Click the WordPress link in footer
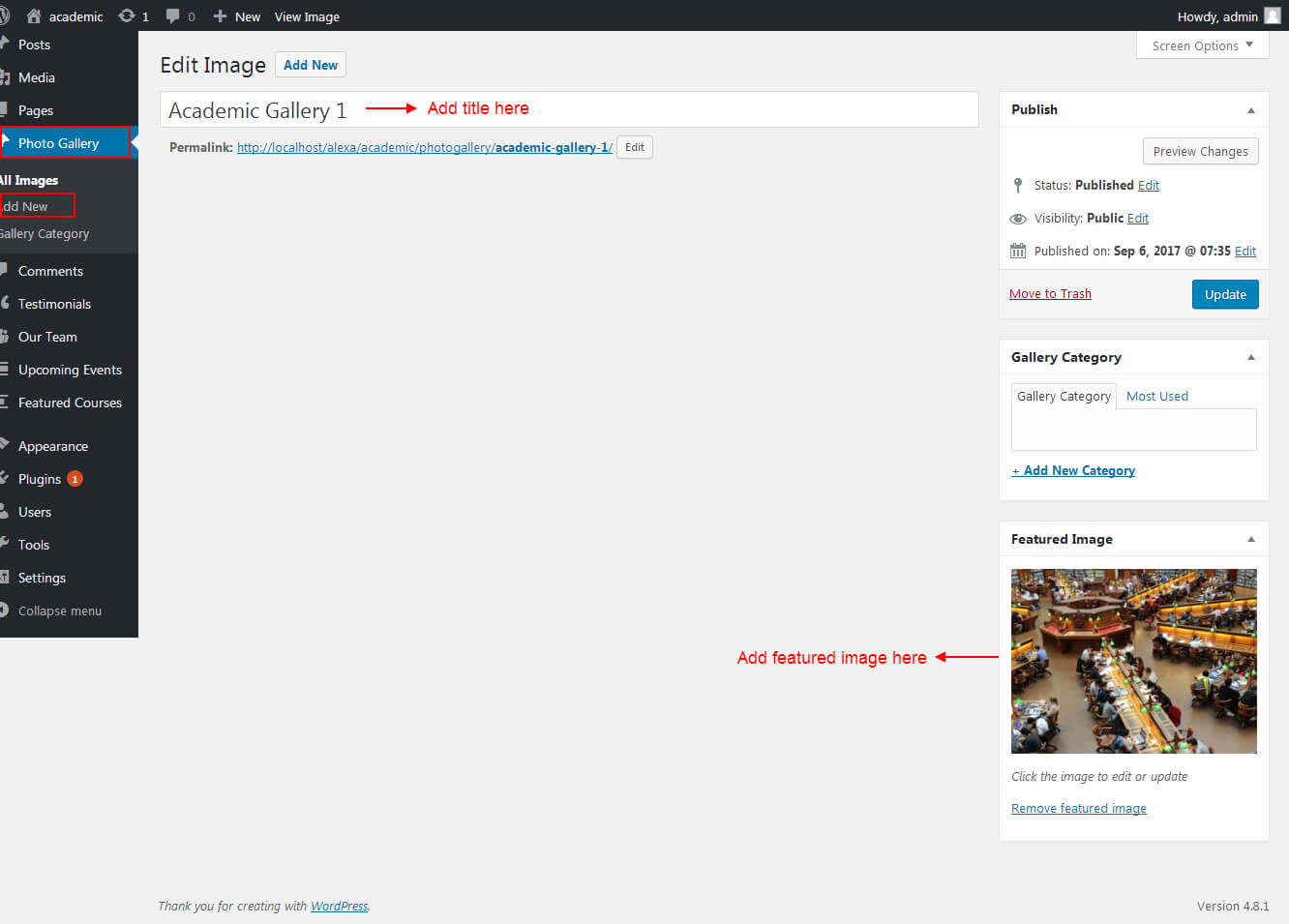 339,906
